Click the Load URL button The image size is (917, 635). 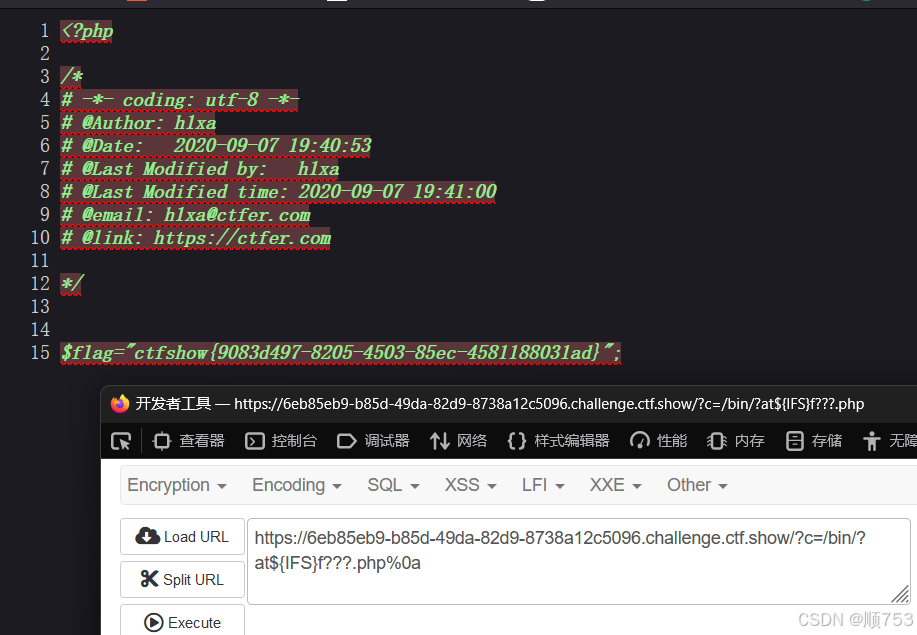pos(182,536)
